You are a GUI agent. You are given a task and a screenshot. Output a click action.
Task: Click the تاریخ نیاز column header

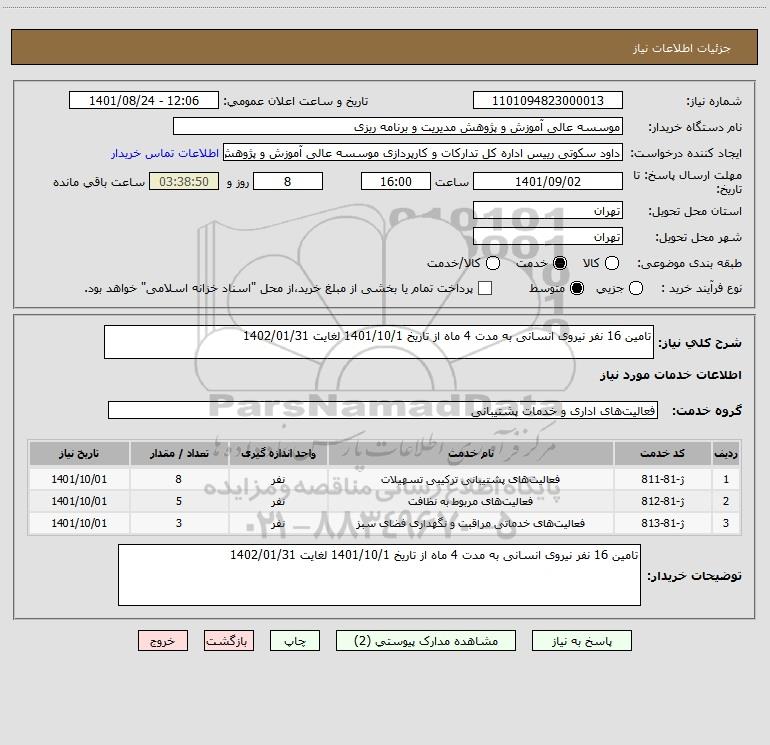tap(79, 453)
